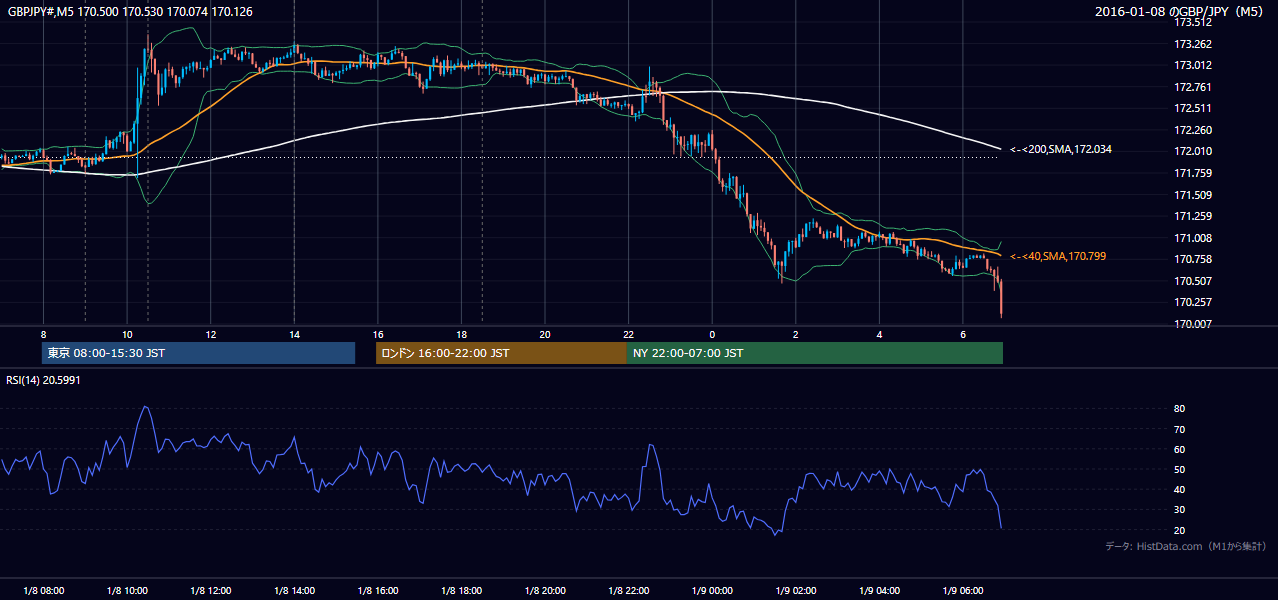The height and width of the screenshot is (600, 1278).
Task: Click price axis value 171.259
Action: tap(1194, 216)
